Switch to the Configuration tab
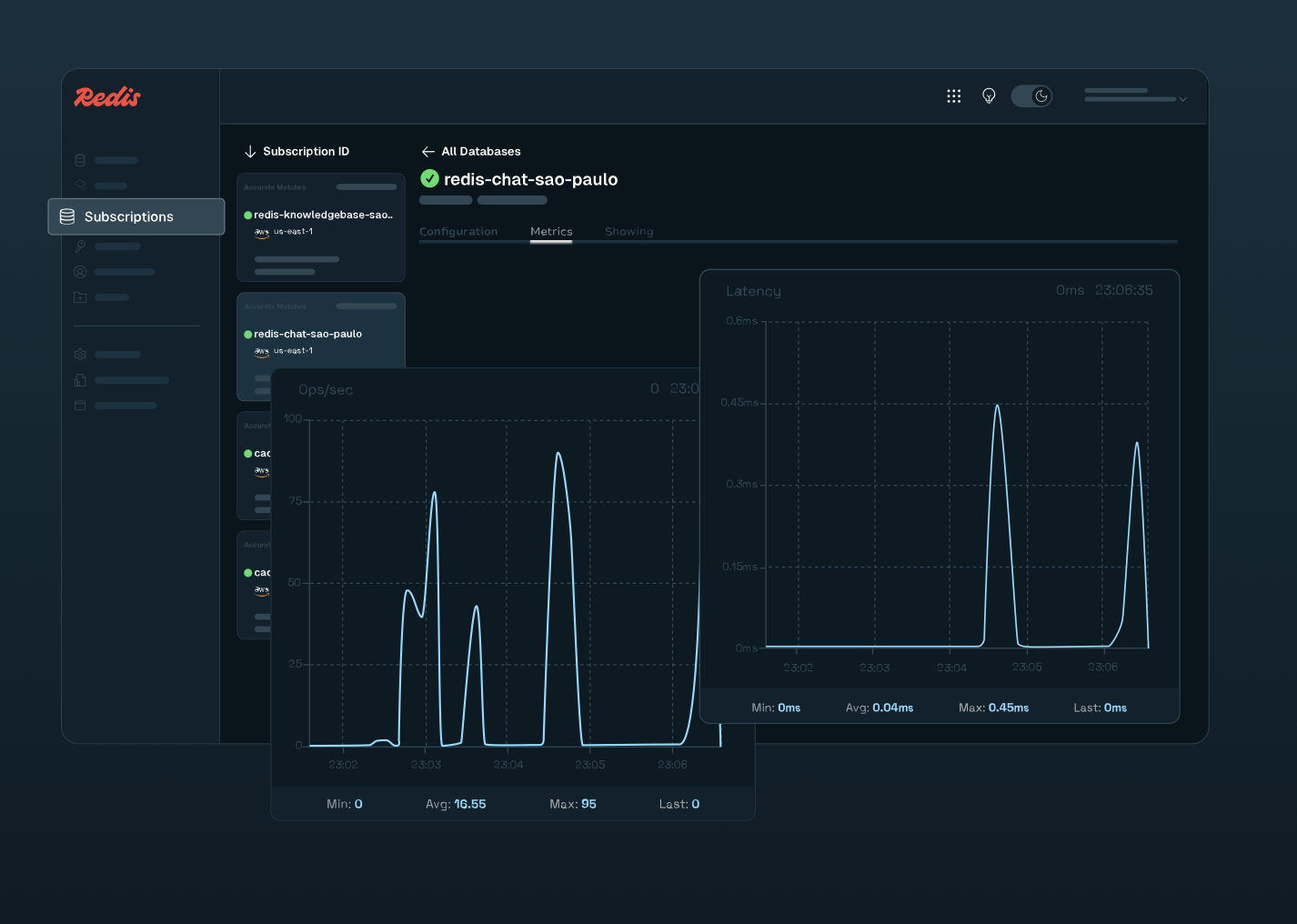The image size is (1297, 924). pyautogui.click(x=458, y=232)
